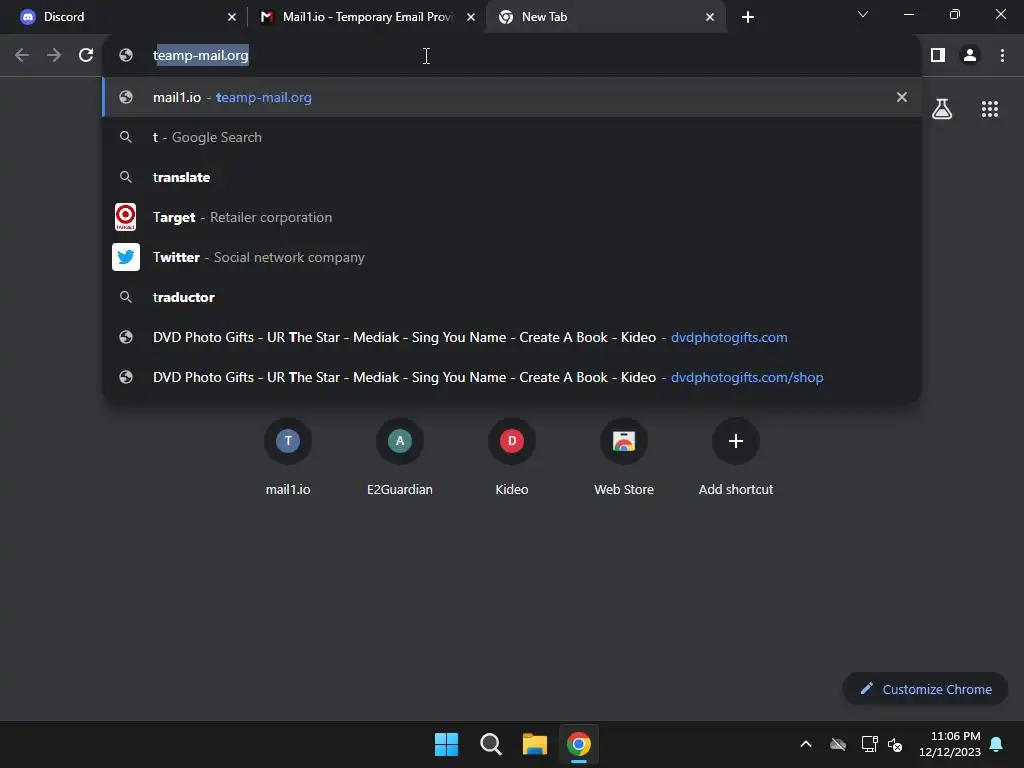Choose the traductor suggestion
The width and height of the screenshot is (1024, 768).
pyautogui.click(x=512, y=297)
